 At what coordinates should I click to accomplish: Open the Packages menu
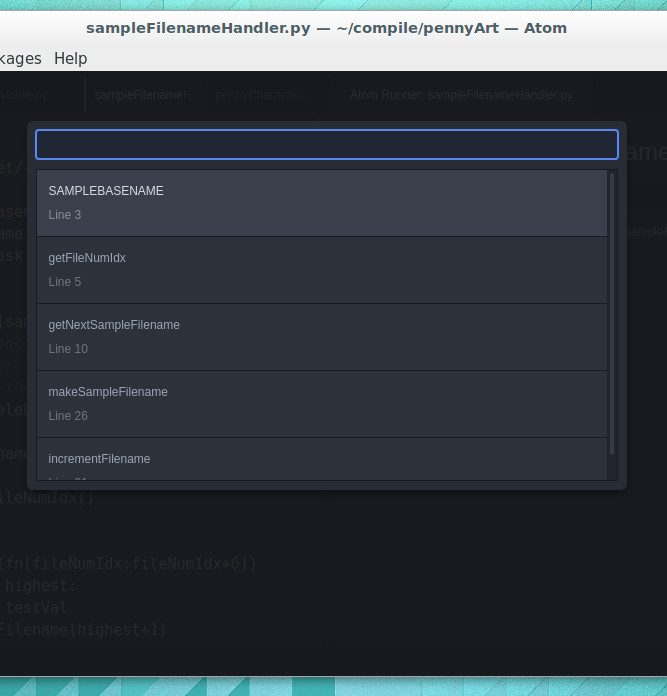20,58
